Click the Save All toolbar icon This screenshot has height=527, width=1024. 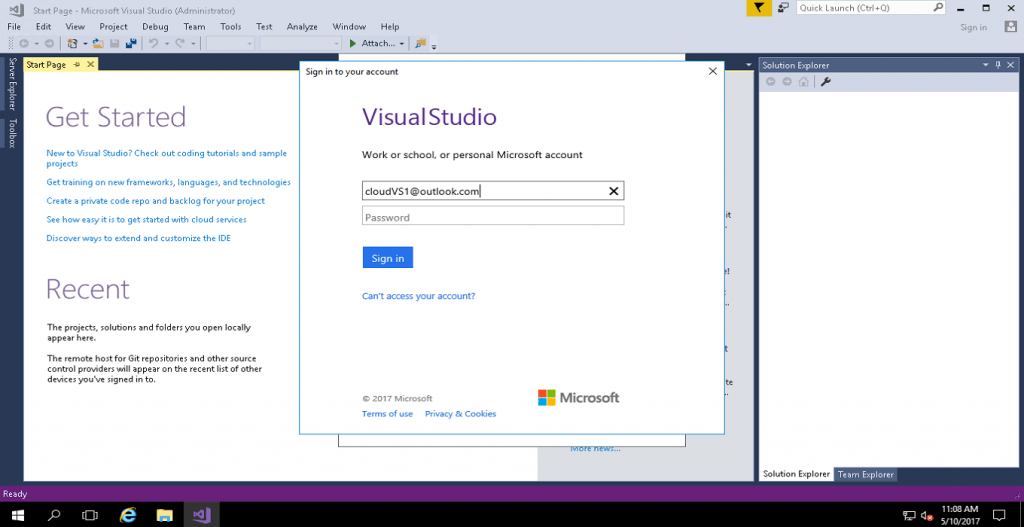coord(131,44)
